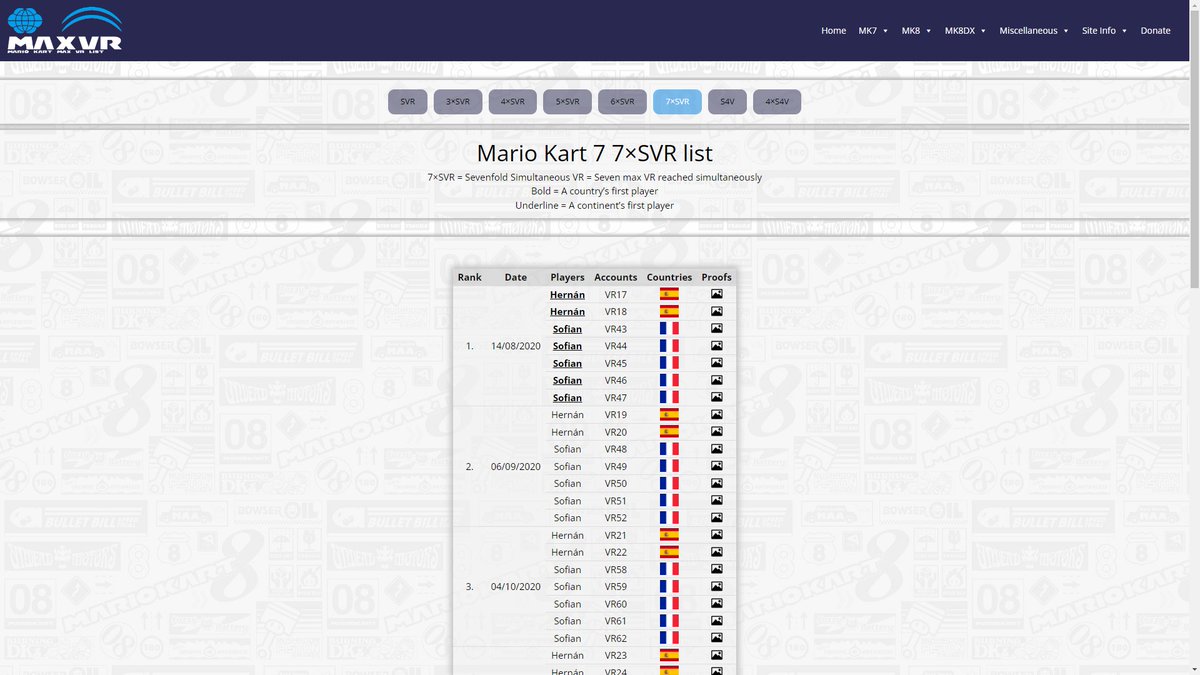Open Sofian's player profile from the VR44 row
Viewport: 1200px width, 675px height.
[567, 345]
